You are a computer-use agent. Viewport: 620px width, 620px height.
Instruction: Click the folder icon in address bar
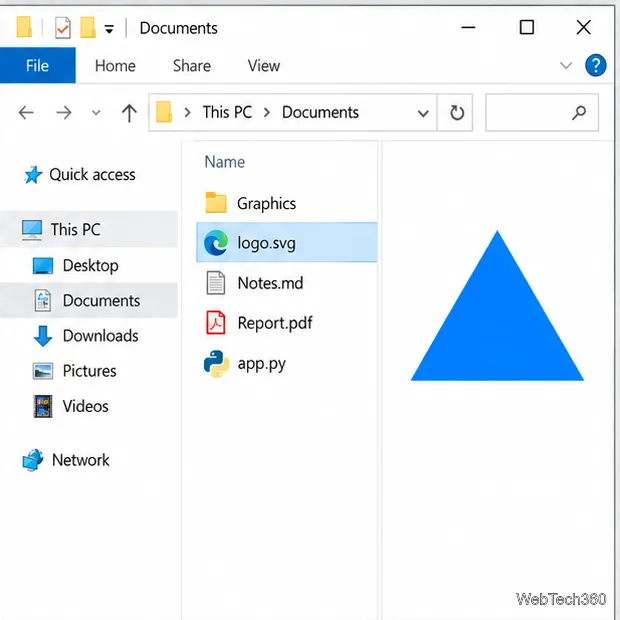click(164, 112)
